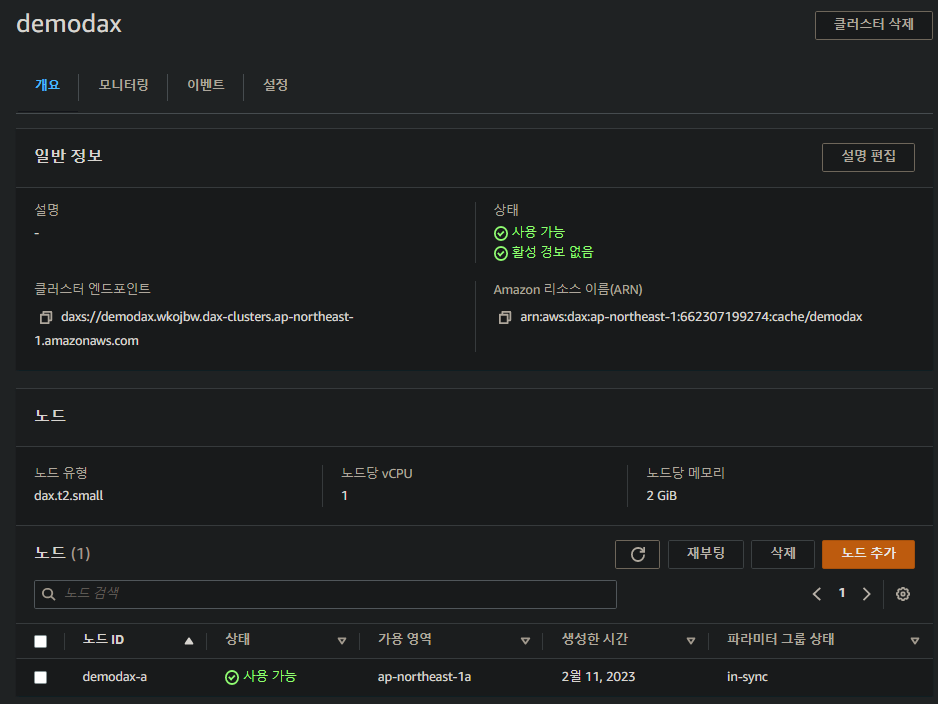The height and width of the screenshot is (704, 938).
Task: Click the 노드 ID column header
Action: (x=103, y=640)
